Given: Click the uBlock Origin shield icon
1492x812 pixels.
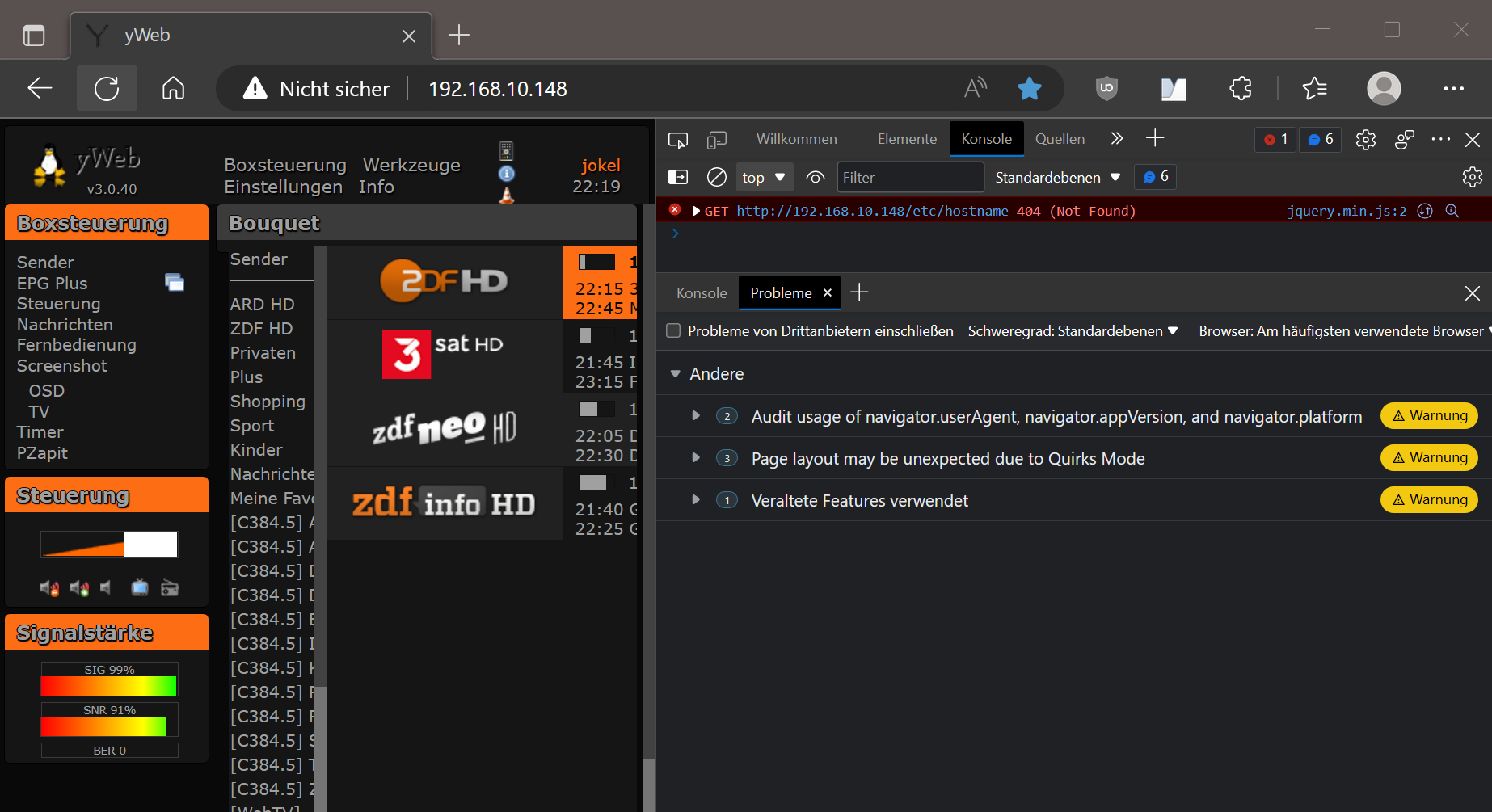Looking at the screenshot, I should pos(1106,88).
